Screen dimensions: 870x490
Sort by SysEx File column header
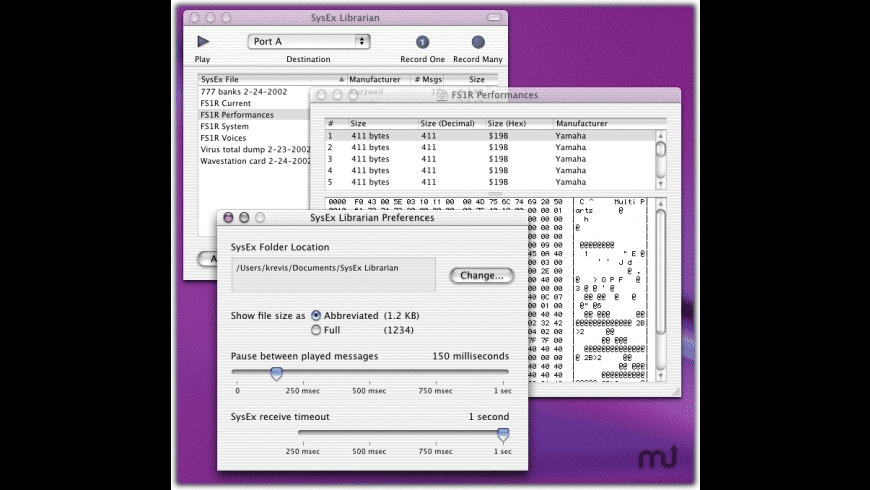(x=272, y=79)
